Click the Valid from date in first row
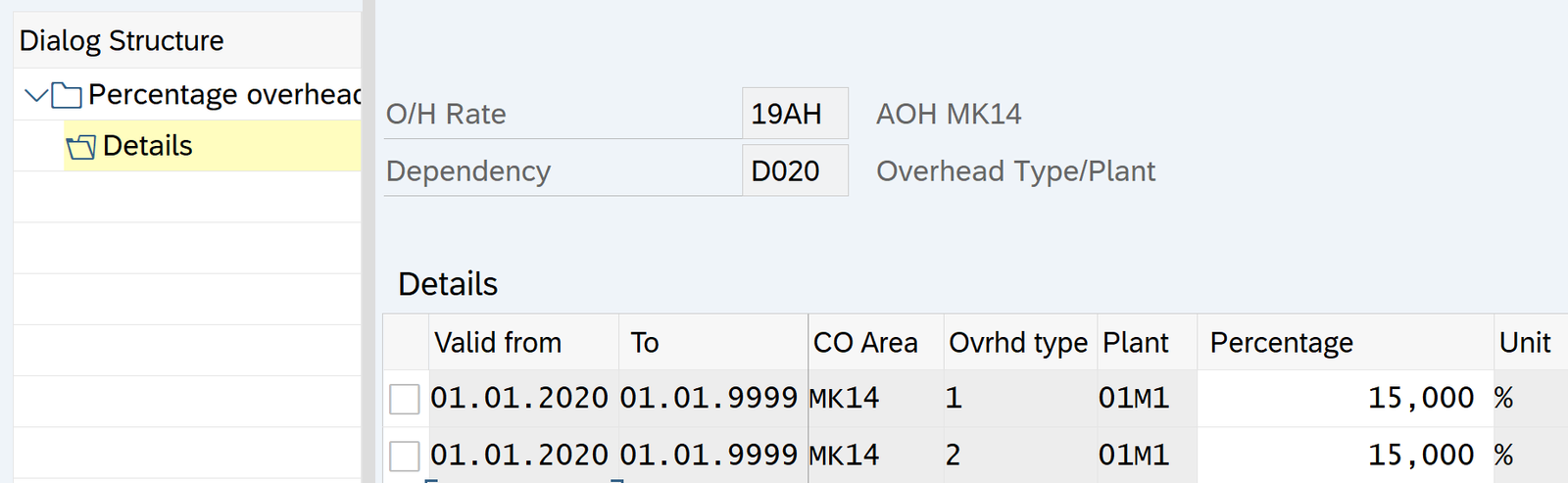This screenshot has width=1568, height=483. pos(519,399)
